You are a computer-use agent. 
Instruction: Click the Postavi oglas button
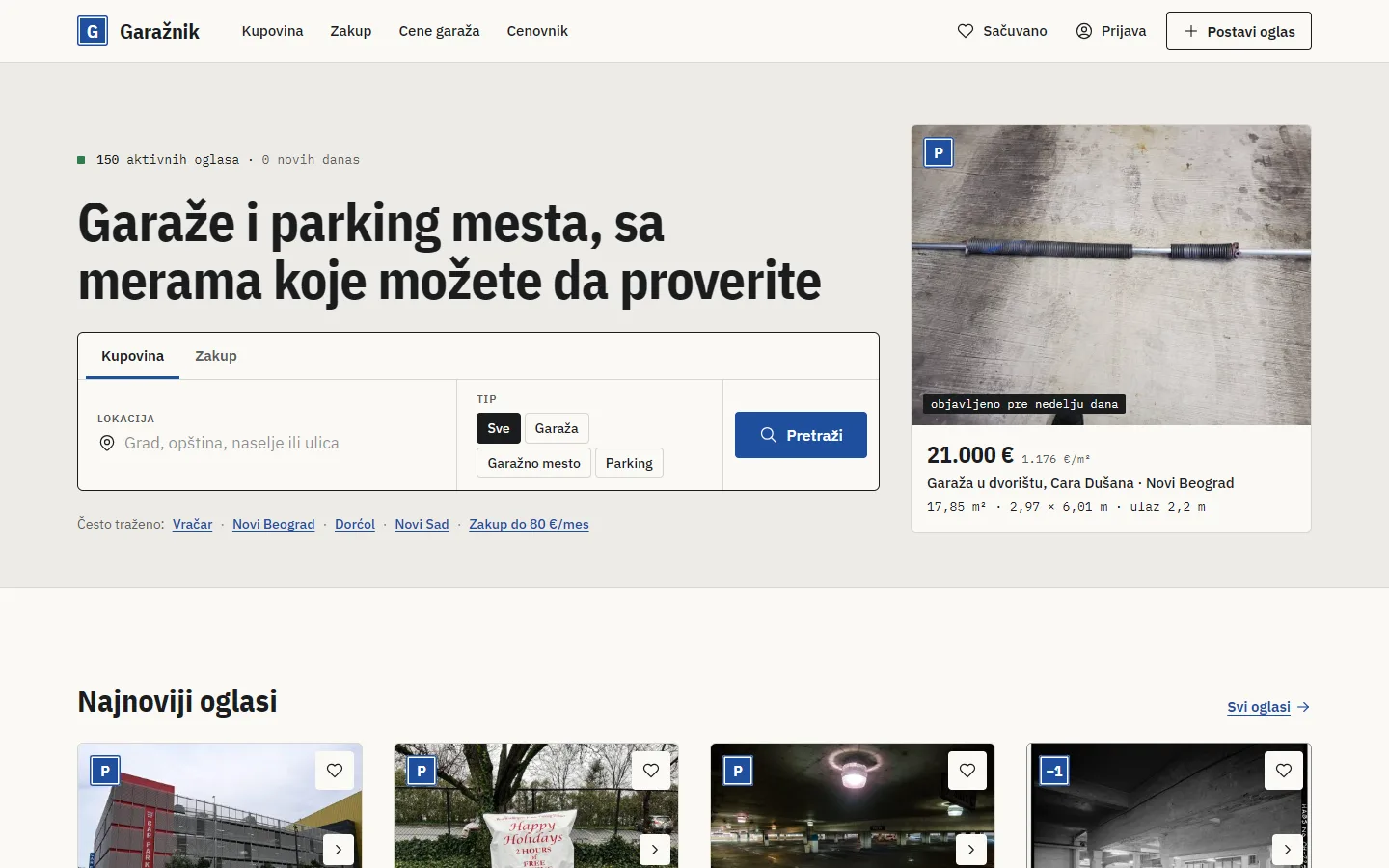coord(1239,31)
